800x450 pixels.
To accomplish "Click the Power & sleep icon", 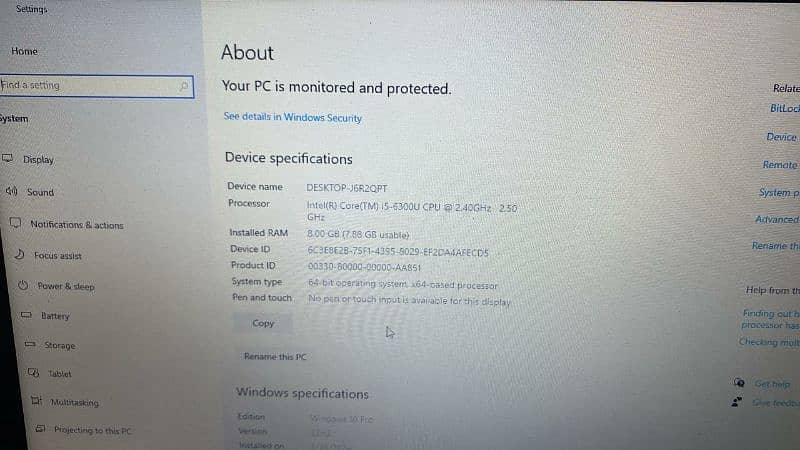I will coord(23,285).
